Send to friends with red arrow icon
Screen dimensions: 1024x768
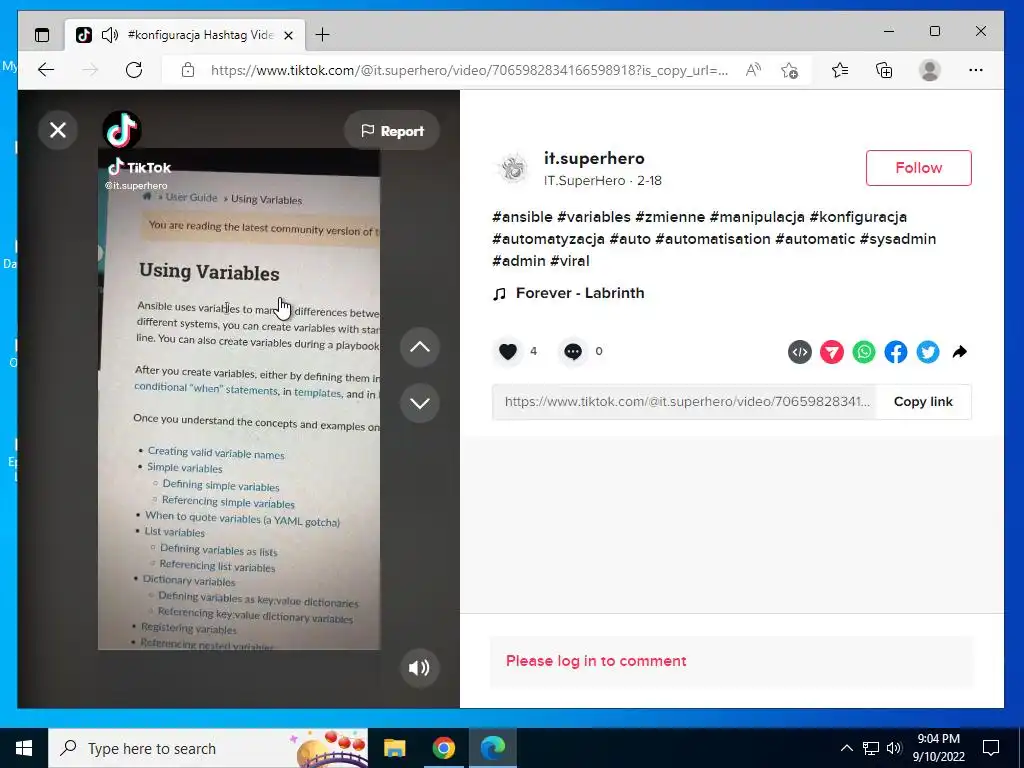coord(831,352)
